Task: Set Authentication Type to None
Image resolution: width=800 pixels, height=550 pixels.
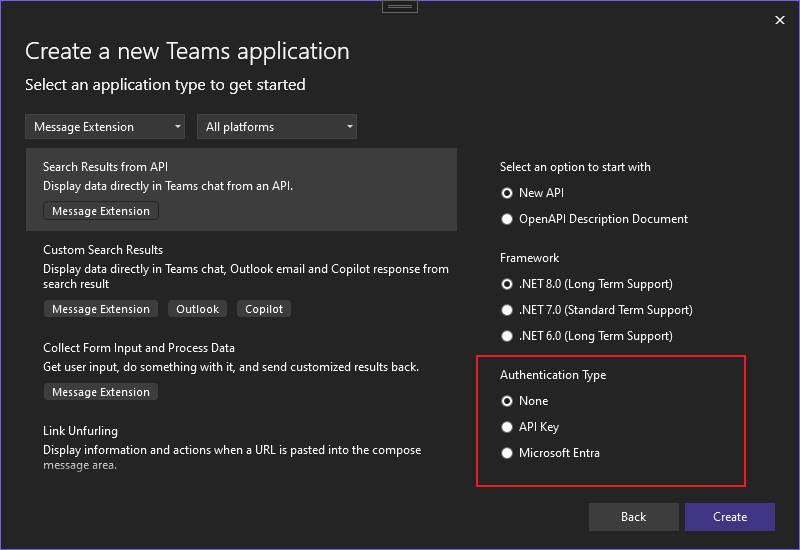Action: point(524,401)
